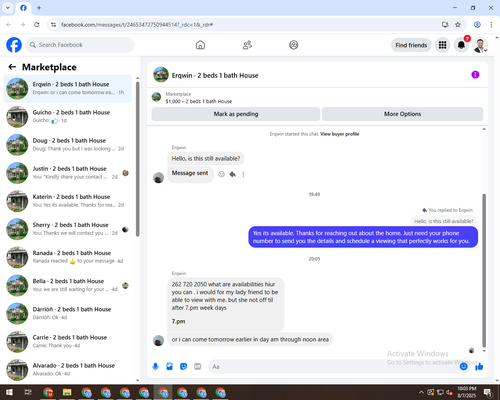Open the Windows notification center

488,392
